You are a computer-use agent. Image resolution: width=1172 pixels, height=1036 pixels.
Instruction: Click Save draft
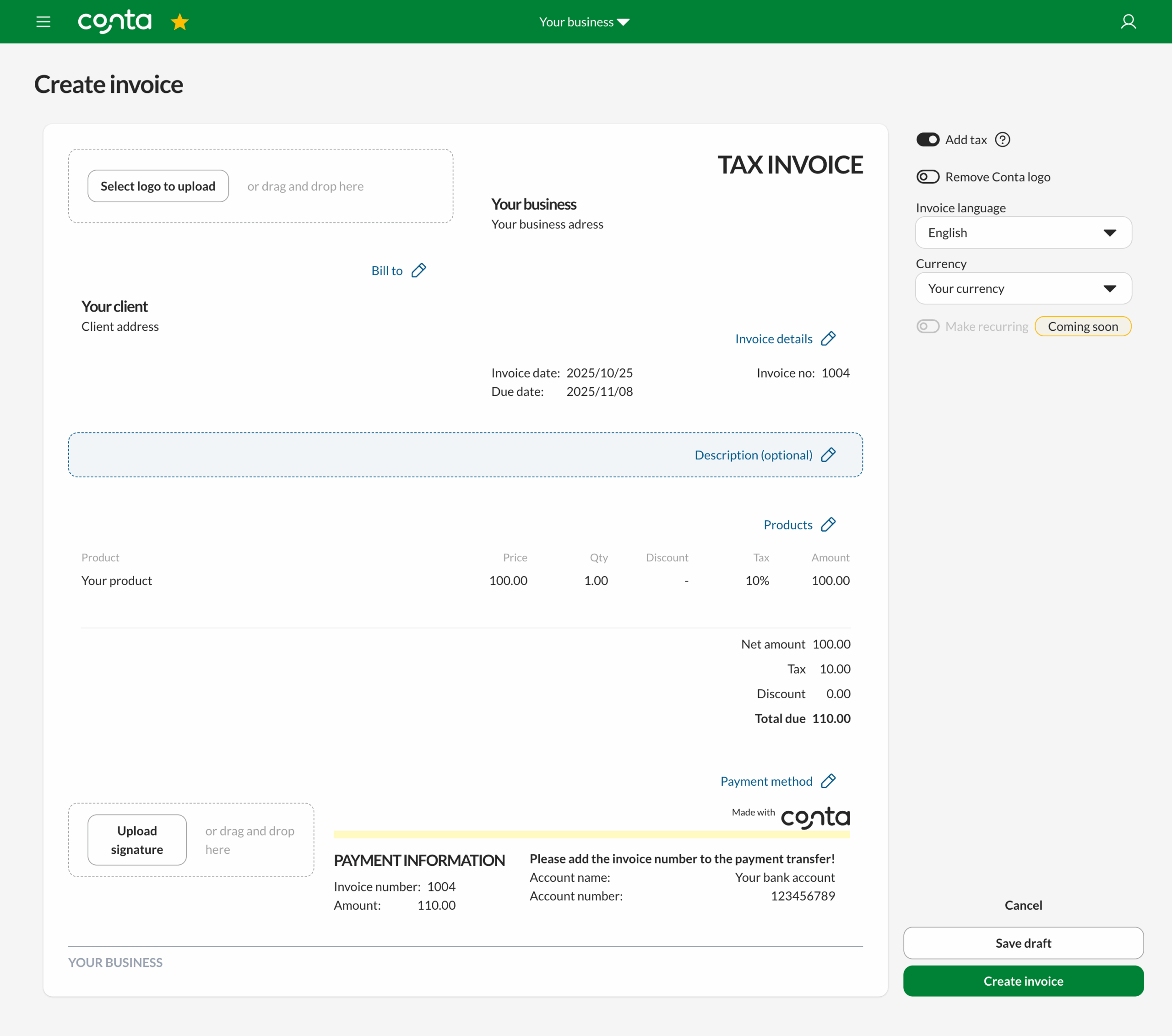coord(1023,943)
